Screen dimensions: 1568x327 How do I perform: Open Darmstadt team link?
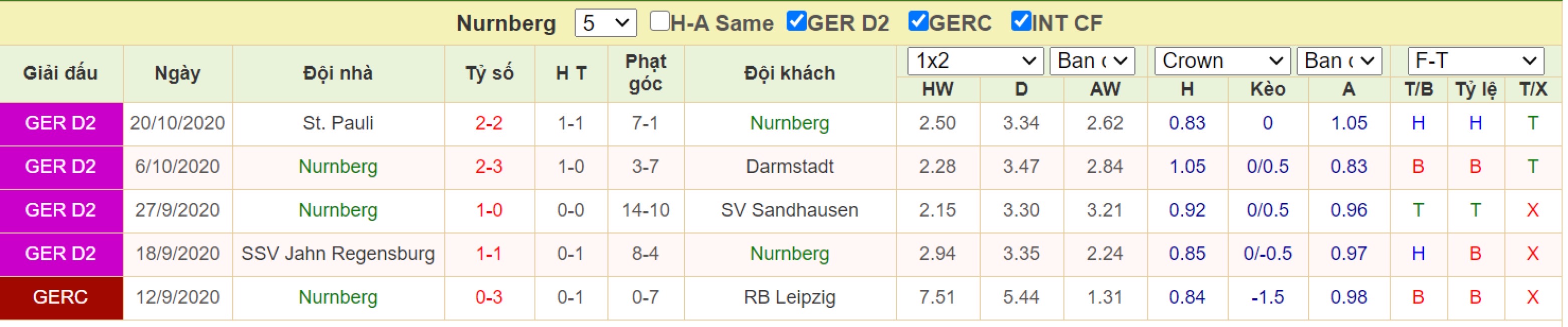[789, 167]
